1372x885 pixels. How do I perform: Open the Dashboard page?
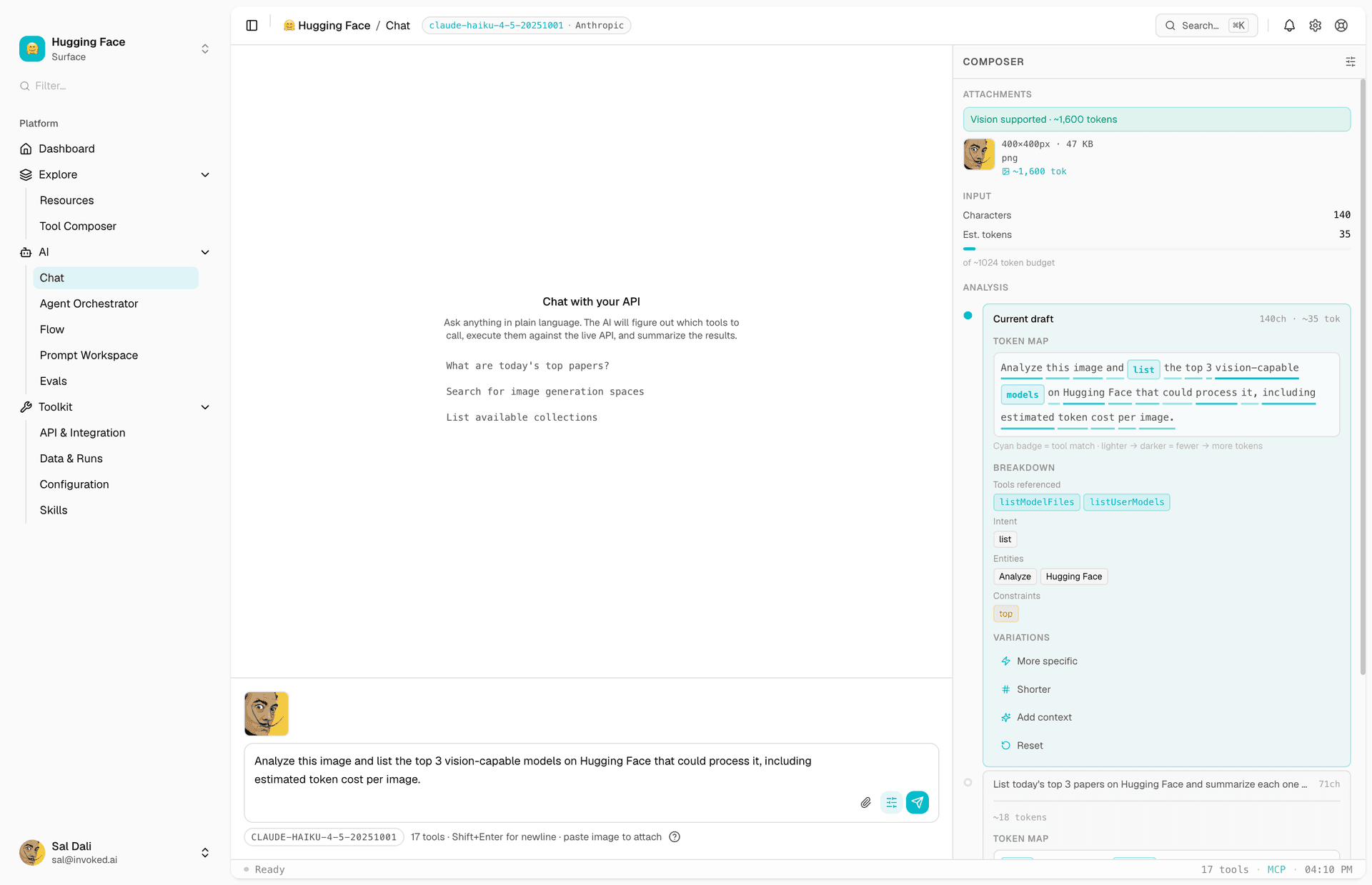(66, 149)
